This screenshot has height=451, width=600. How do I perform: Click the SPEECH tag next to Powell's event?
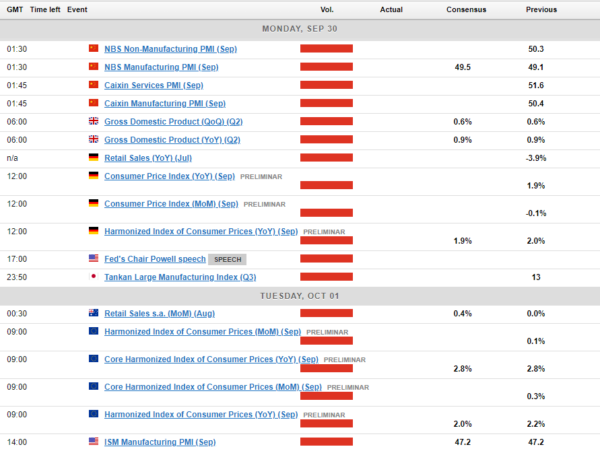click(231, 259)
